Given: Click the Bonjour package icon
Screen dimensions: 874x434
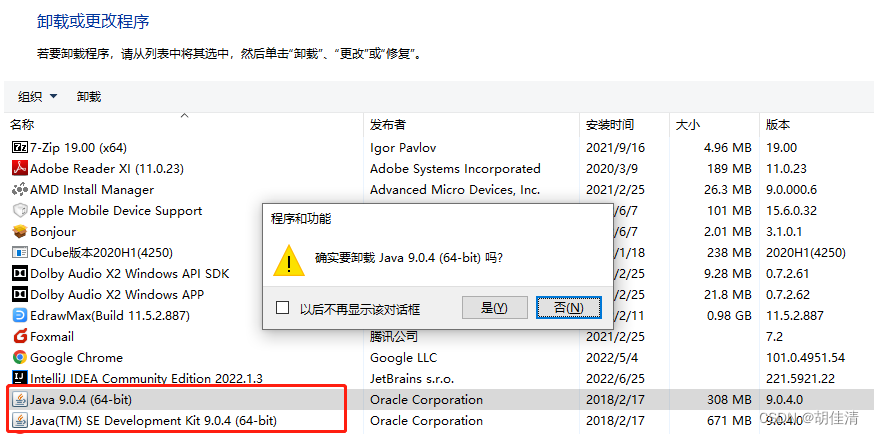Looking at the screenshot, I should (x=20, y=231).
